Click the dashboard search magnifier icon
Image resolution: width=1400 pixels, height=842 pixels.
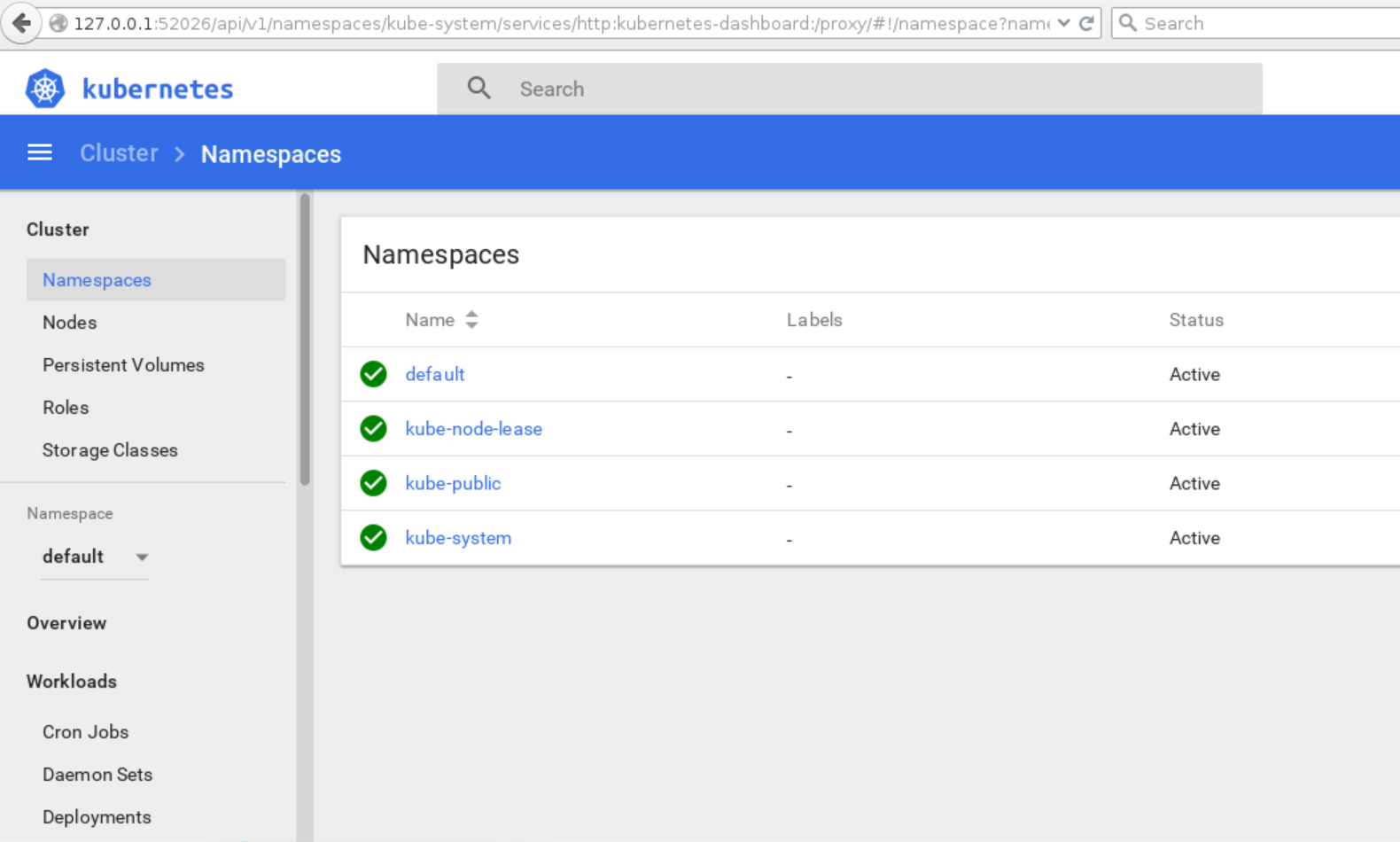(478, 88)
